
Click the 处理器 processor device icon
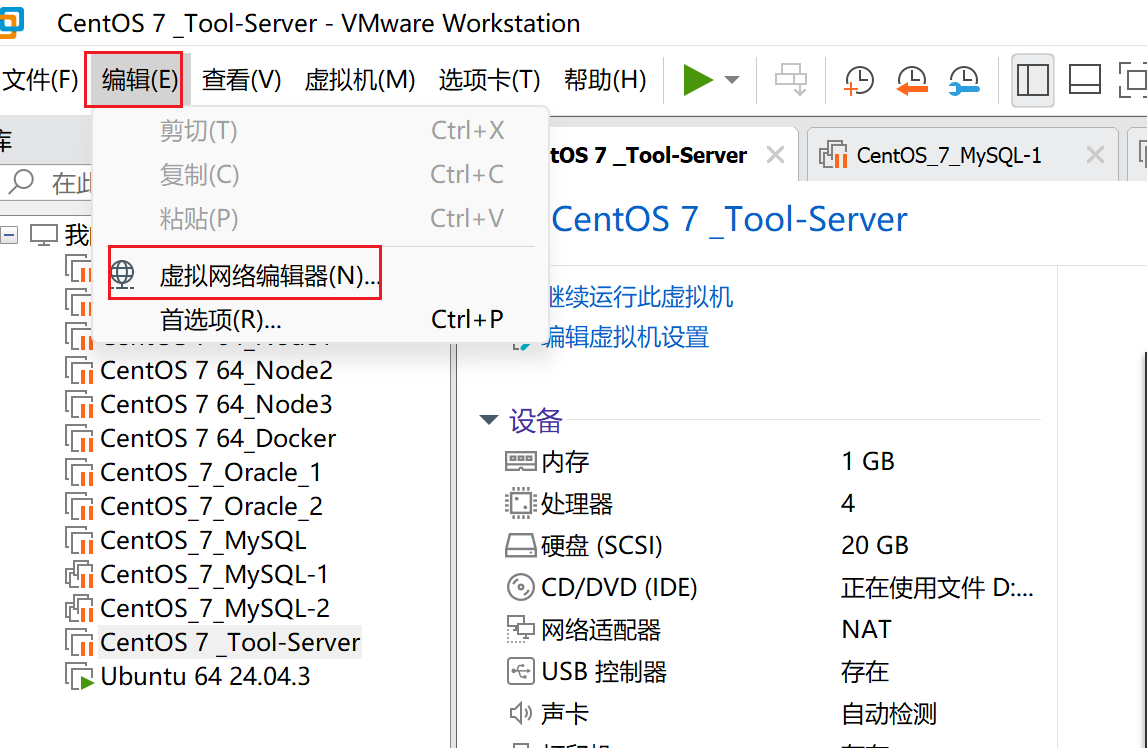520,503
